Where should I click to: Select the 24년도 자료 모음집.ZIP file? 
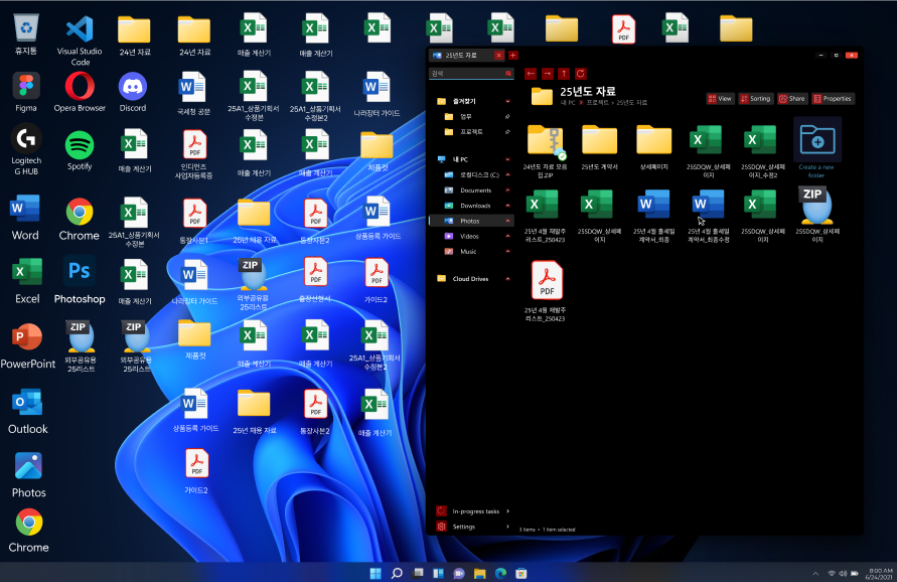click(x=545, y=151)
